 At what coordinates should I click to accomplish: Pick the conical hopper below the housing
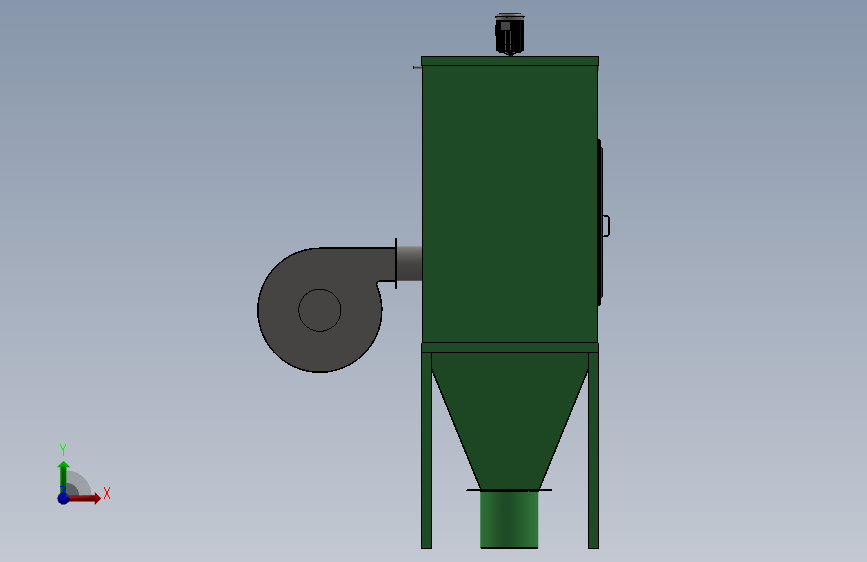(x=509, y=420)
